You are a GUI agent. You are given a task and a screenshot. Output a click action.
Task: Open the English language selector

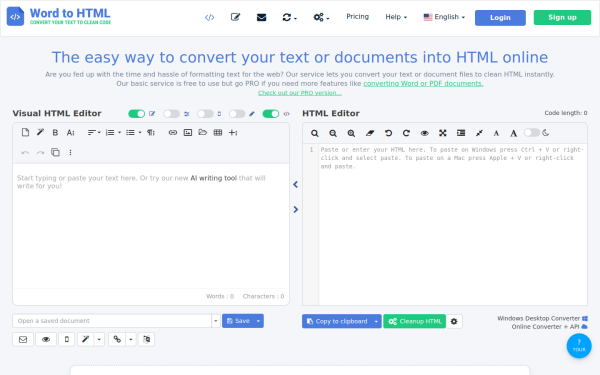pos(444,17)
